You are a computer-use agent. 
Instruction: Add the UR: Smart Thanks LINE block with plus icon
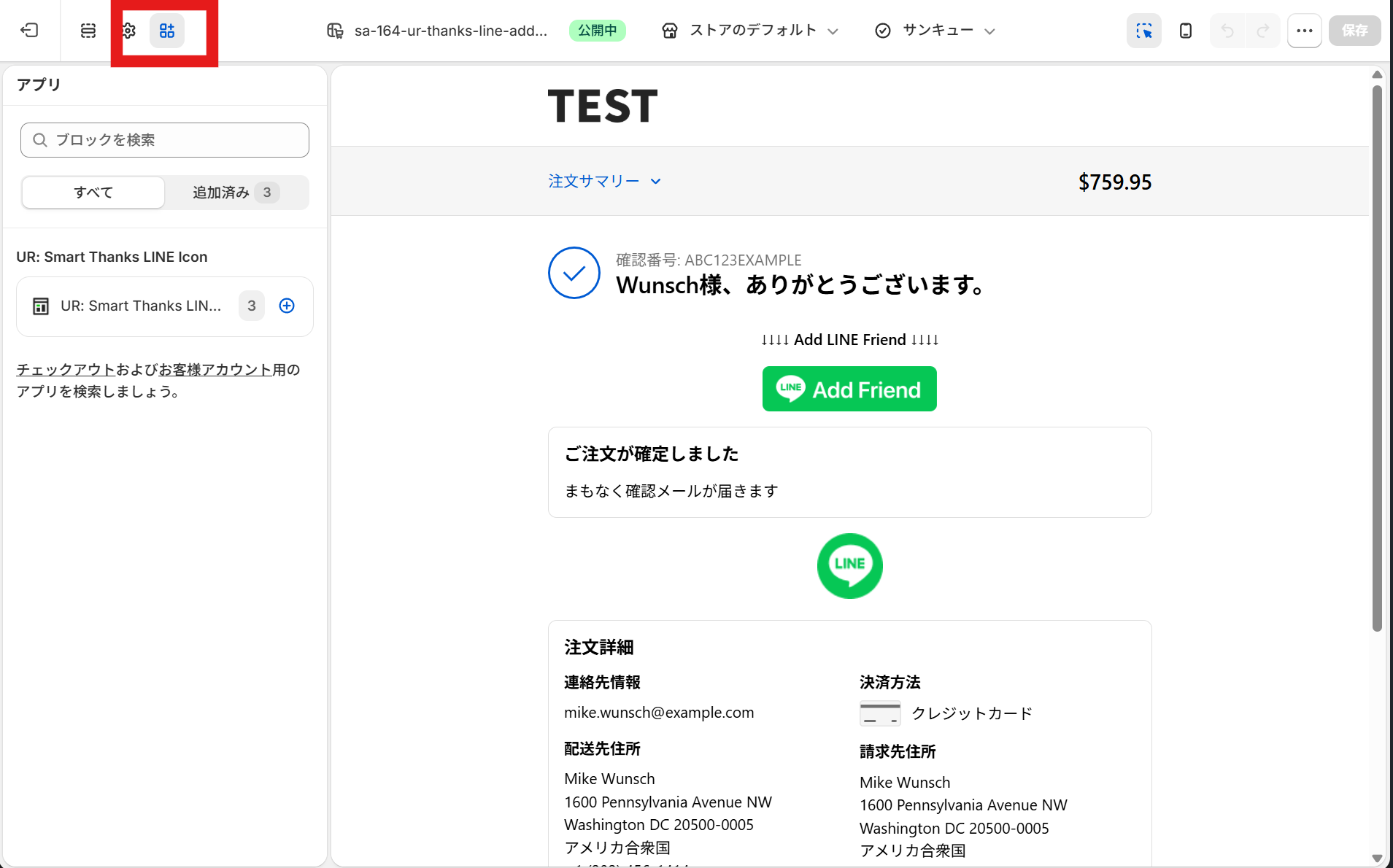coord(287,306)
